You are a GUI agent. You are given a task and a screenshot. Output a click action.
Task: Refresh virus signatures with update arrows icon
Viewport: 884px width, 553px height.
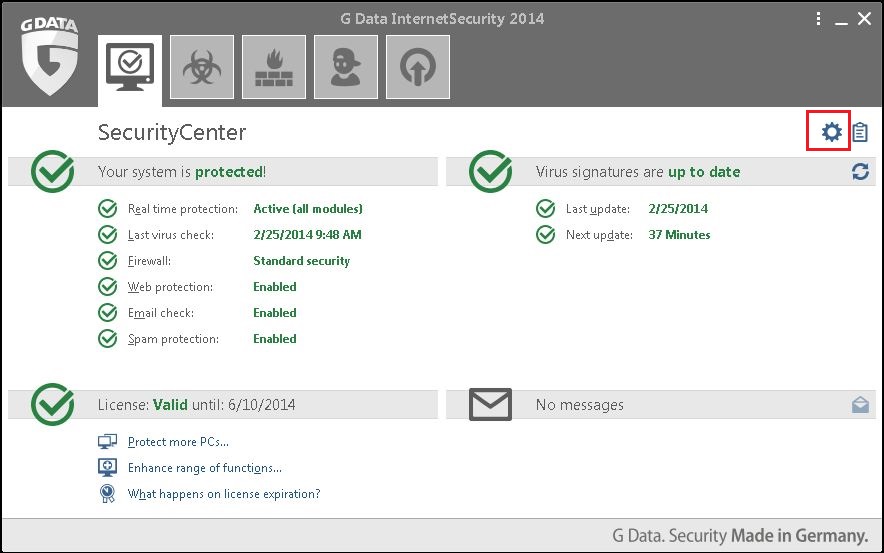click(x=860, y=171)
